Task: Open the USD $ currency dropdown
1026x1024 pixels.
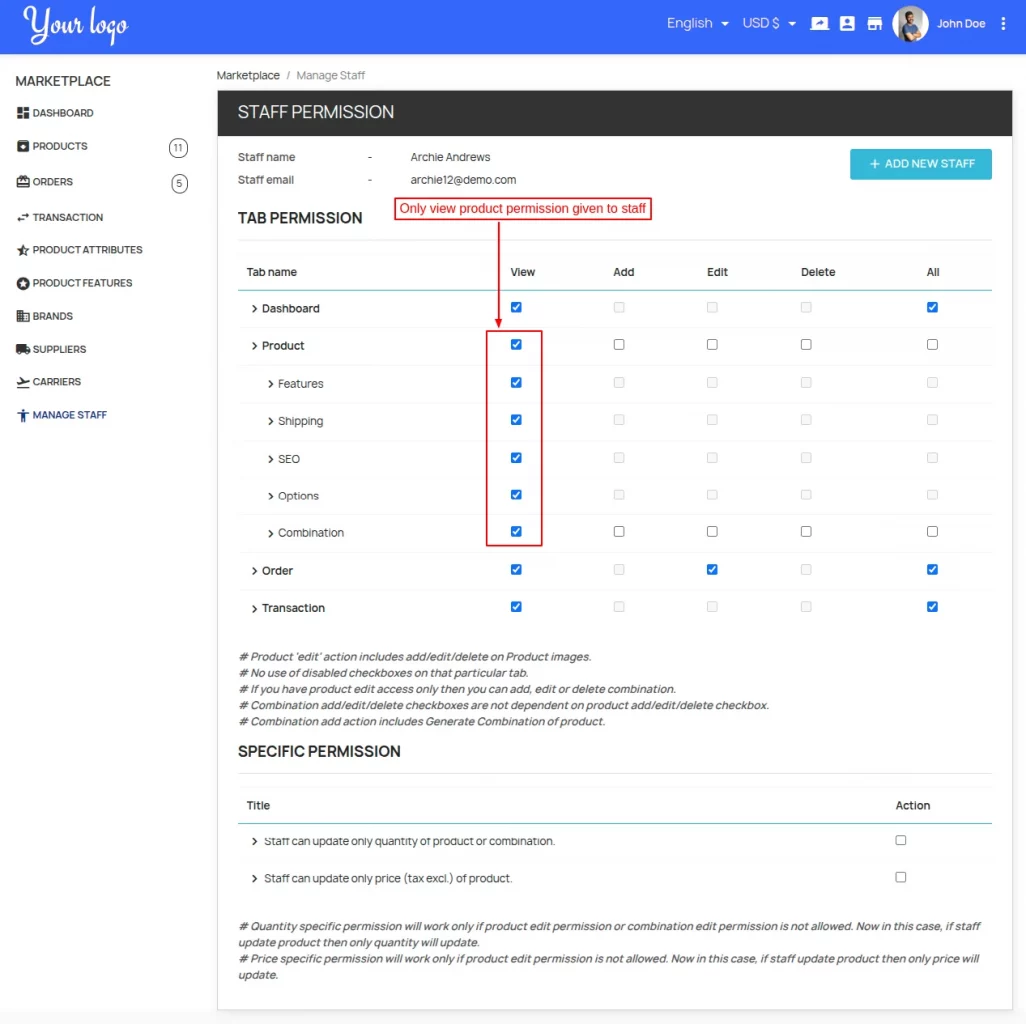Action: 769,24
